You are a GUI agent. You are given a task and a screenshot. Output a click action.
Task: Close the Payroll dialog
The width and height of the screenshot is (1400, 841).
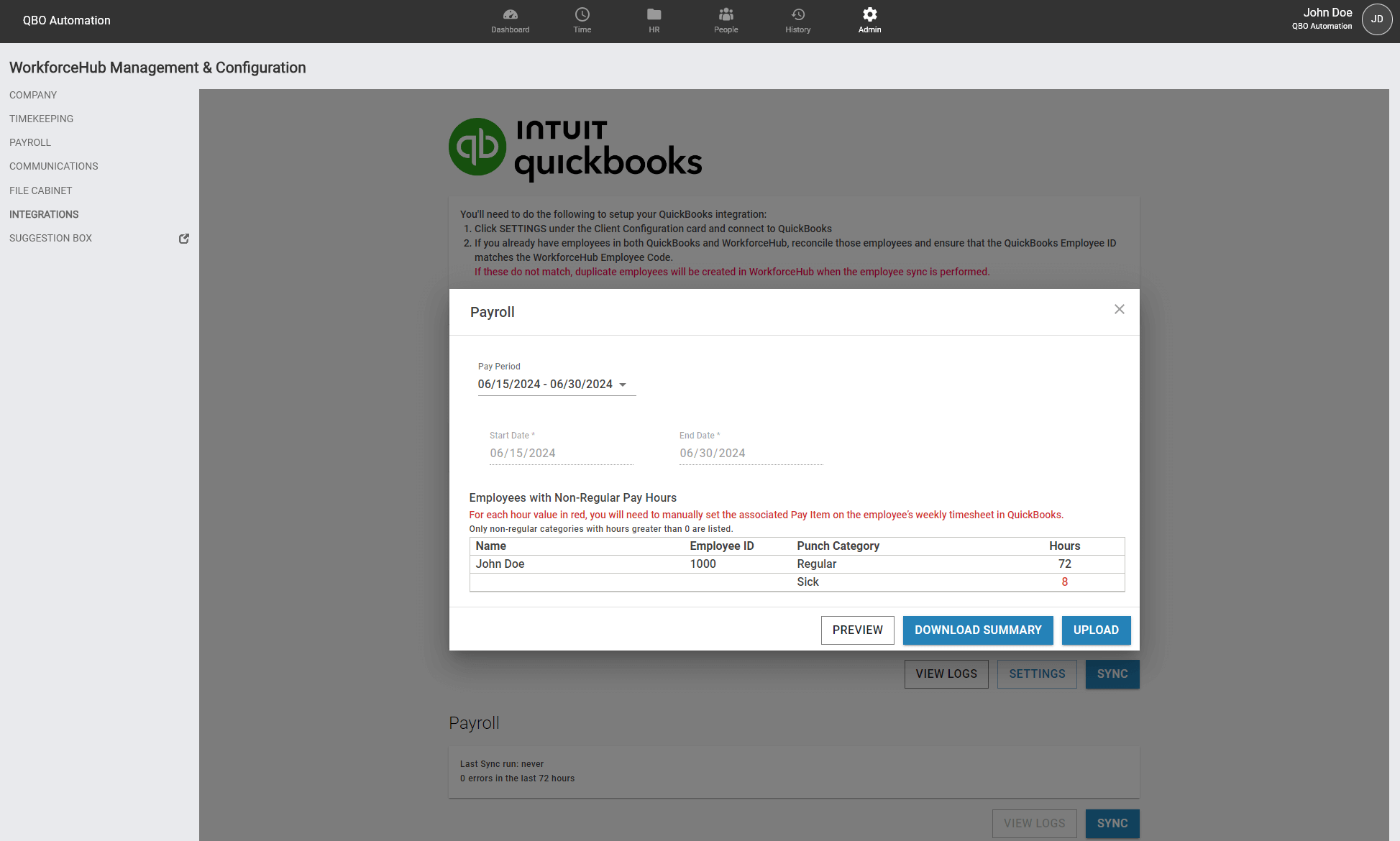tap(1119, 309)
